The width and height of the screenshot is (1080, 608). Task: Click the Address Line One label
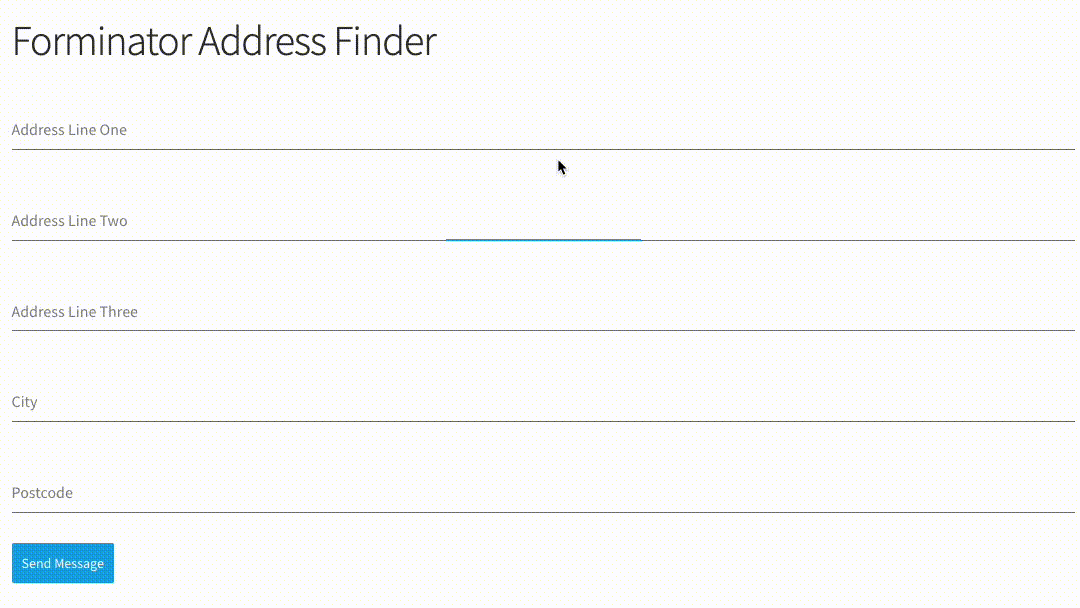tap(69, 129)
